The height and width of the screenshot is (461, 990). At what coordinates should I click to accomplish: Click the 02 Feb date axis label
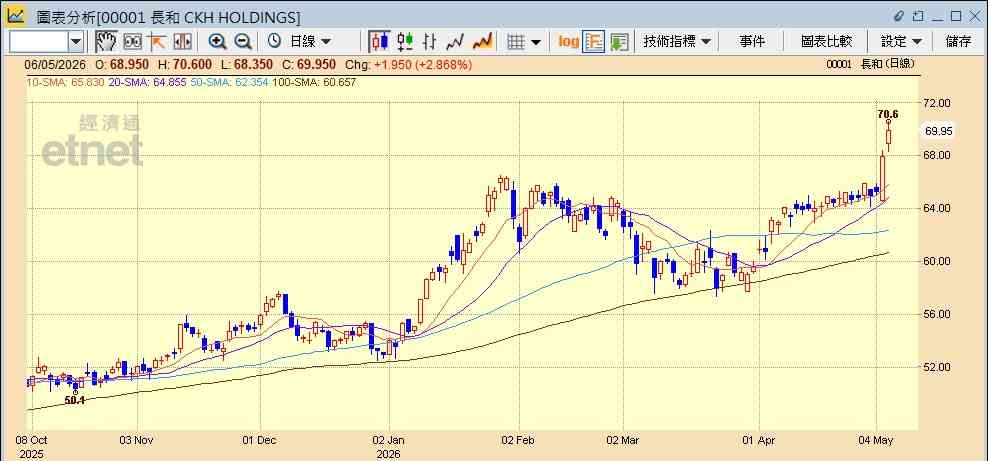pos(519,440)
